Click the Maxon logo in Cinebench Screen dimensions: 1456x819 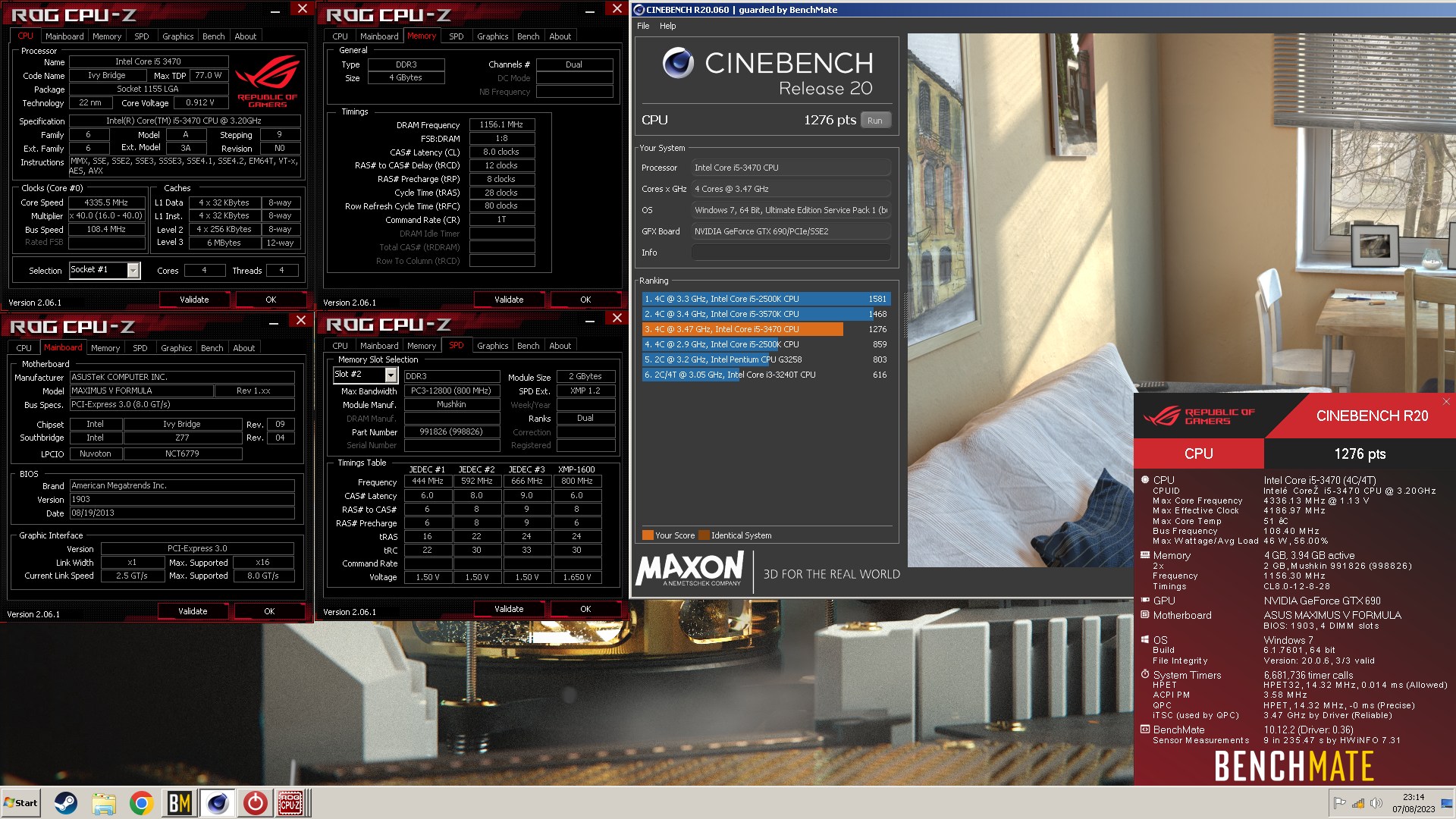[690, 569]
